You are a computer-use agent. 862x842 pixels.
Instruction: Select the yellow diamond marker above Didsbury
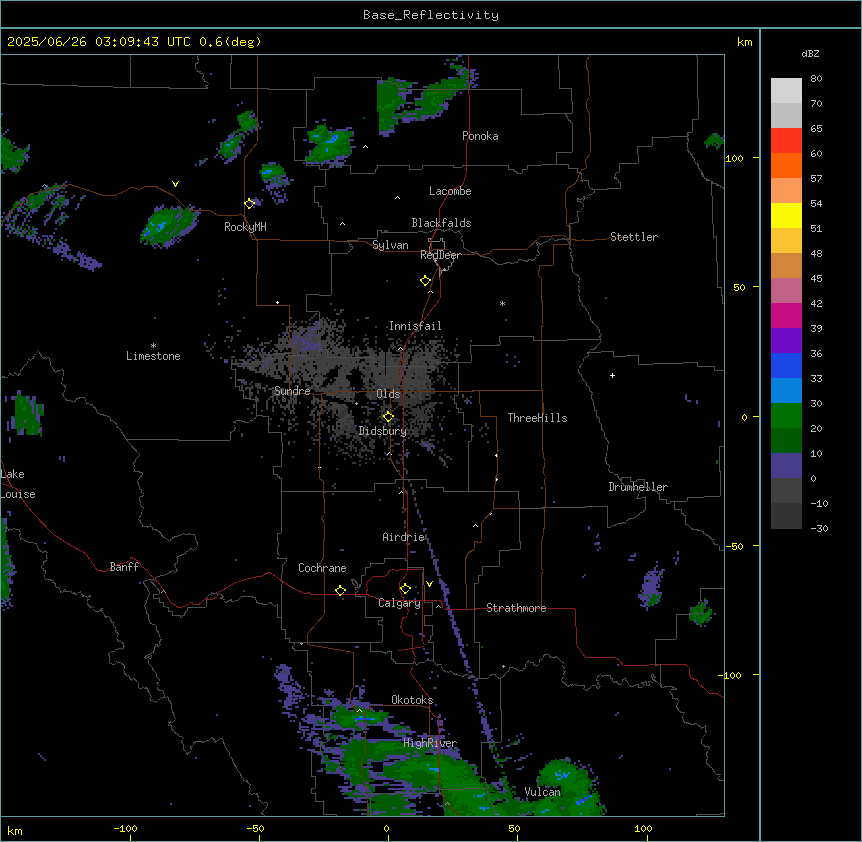tap(388, 417)
